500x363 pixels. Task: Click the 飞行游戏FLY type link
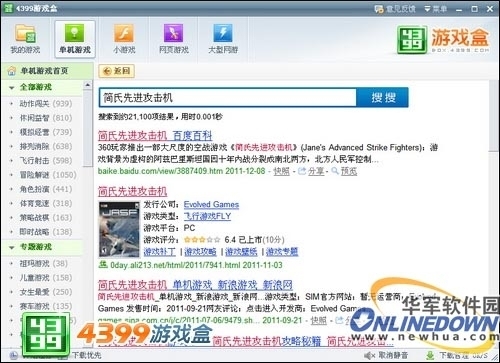click(x=207, y=216)
